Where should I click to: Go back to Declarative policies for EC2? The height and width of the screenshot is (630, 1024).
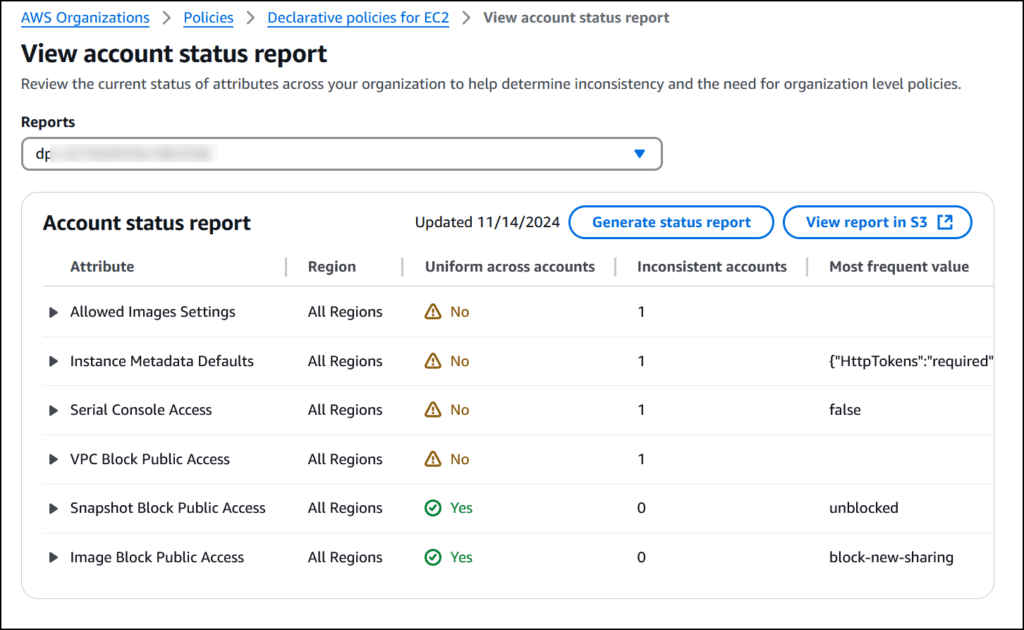(358, 17)
